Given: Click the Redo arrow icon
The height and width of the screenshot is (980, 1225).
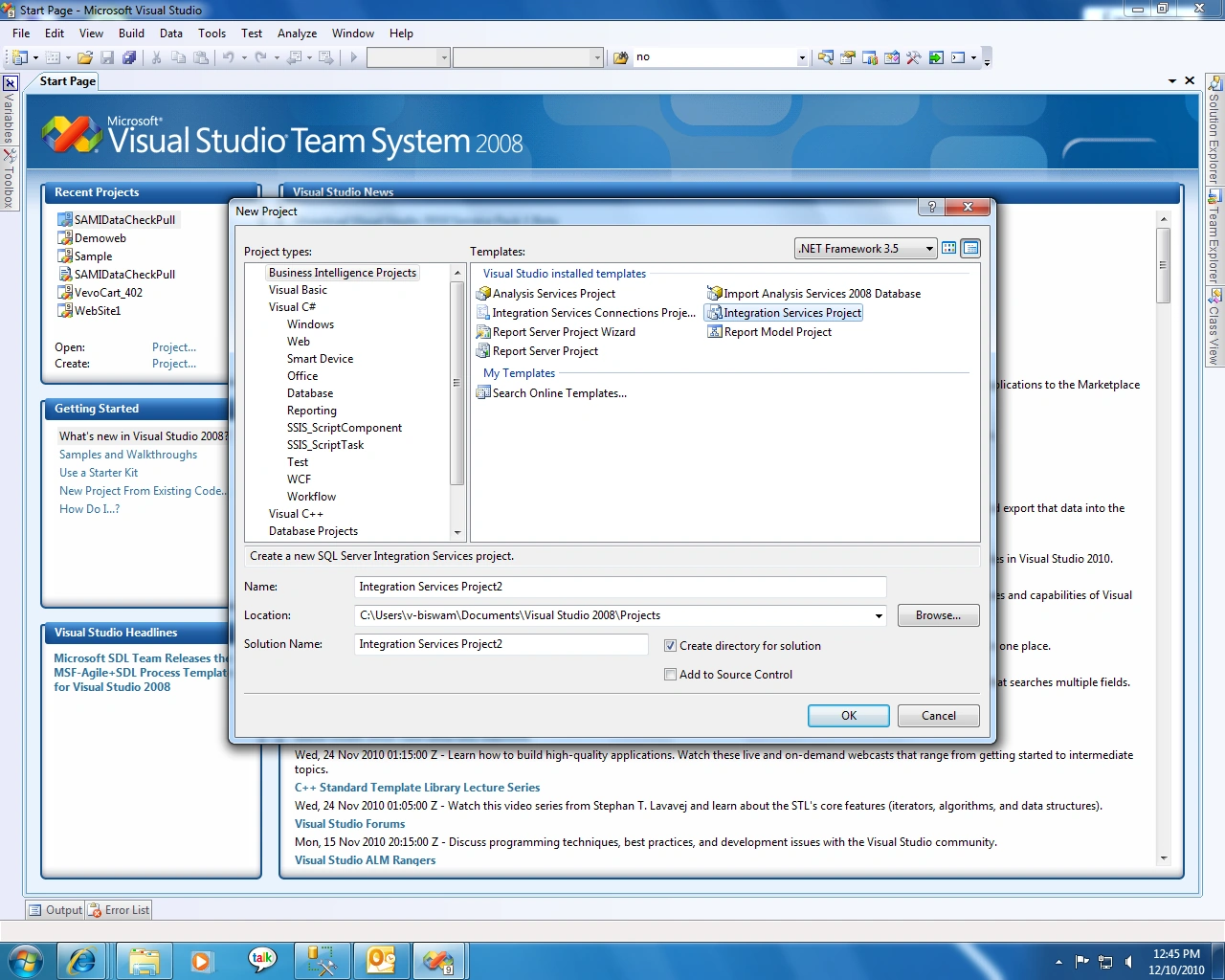Looking at the screenshot, I should coord(261,57).
